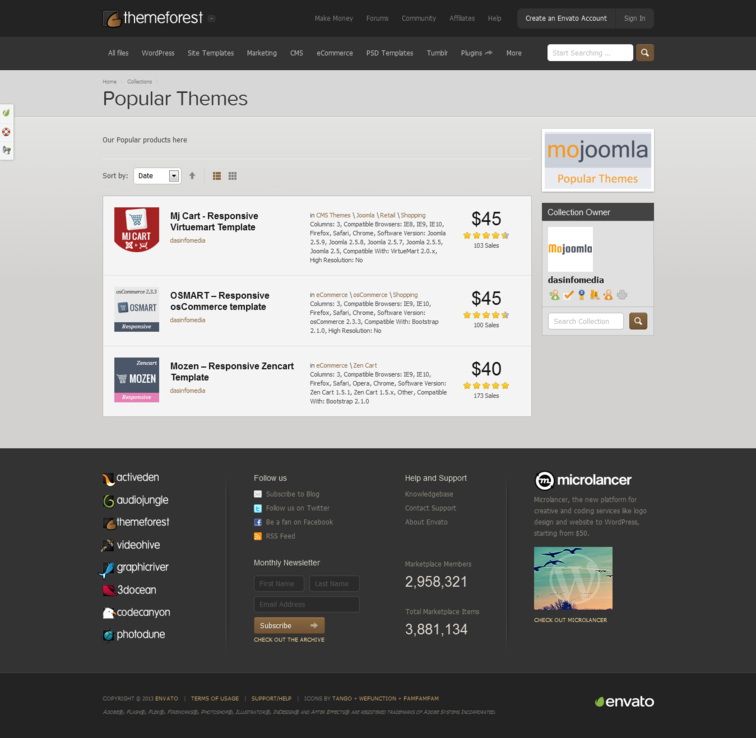Open the videohive marketplace logo
Image resolution: width=756 pixels, height=738 pixels.
pyautogui.click(x=131, y=545)
